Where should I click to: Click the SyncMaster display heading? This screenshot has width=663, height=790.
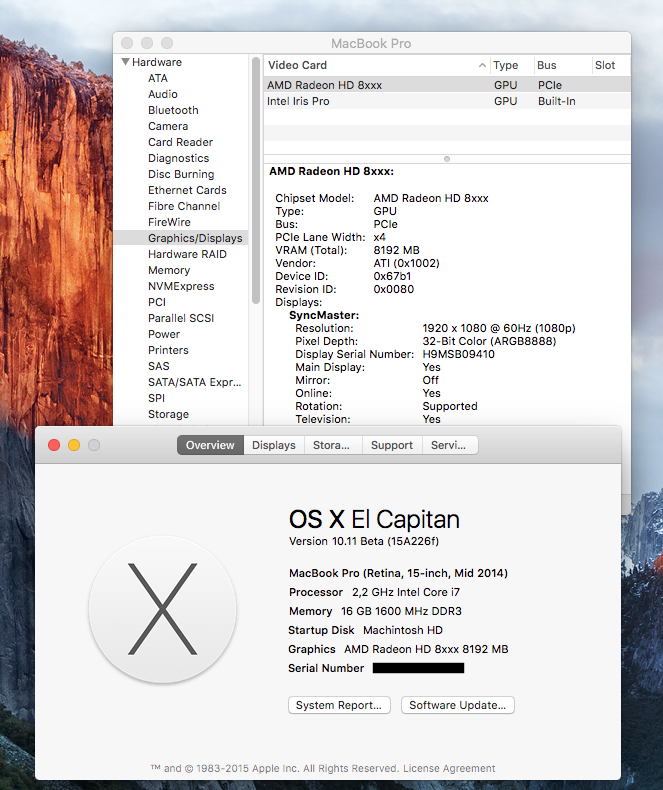click(x=324, y=315)
